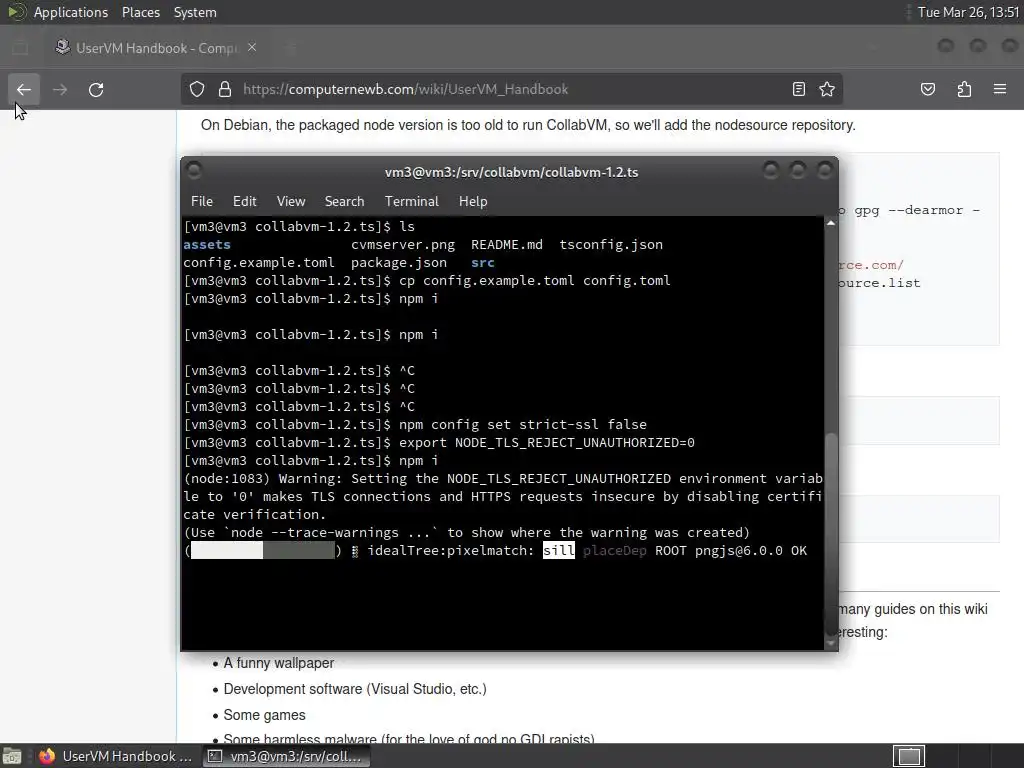
Task: Click 'tsconfig.json' in terminal listing
Action: tap(611, 244)
